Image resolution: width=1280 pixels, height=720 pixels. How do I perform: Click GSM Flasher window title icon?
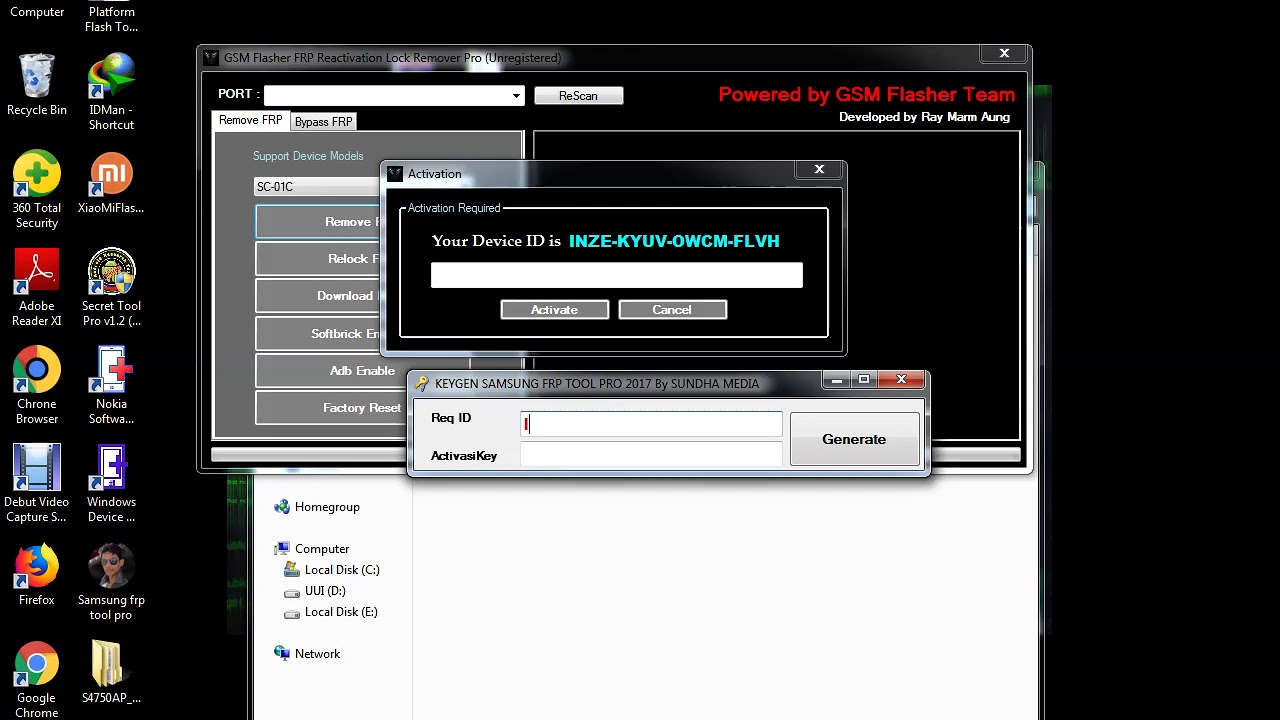coord(211,58)
